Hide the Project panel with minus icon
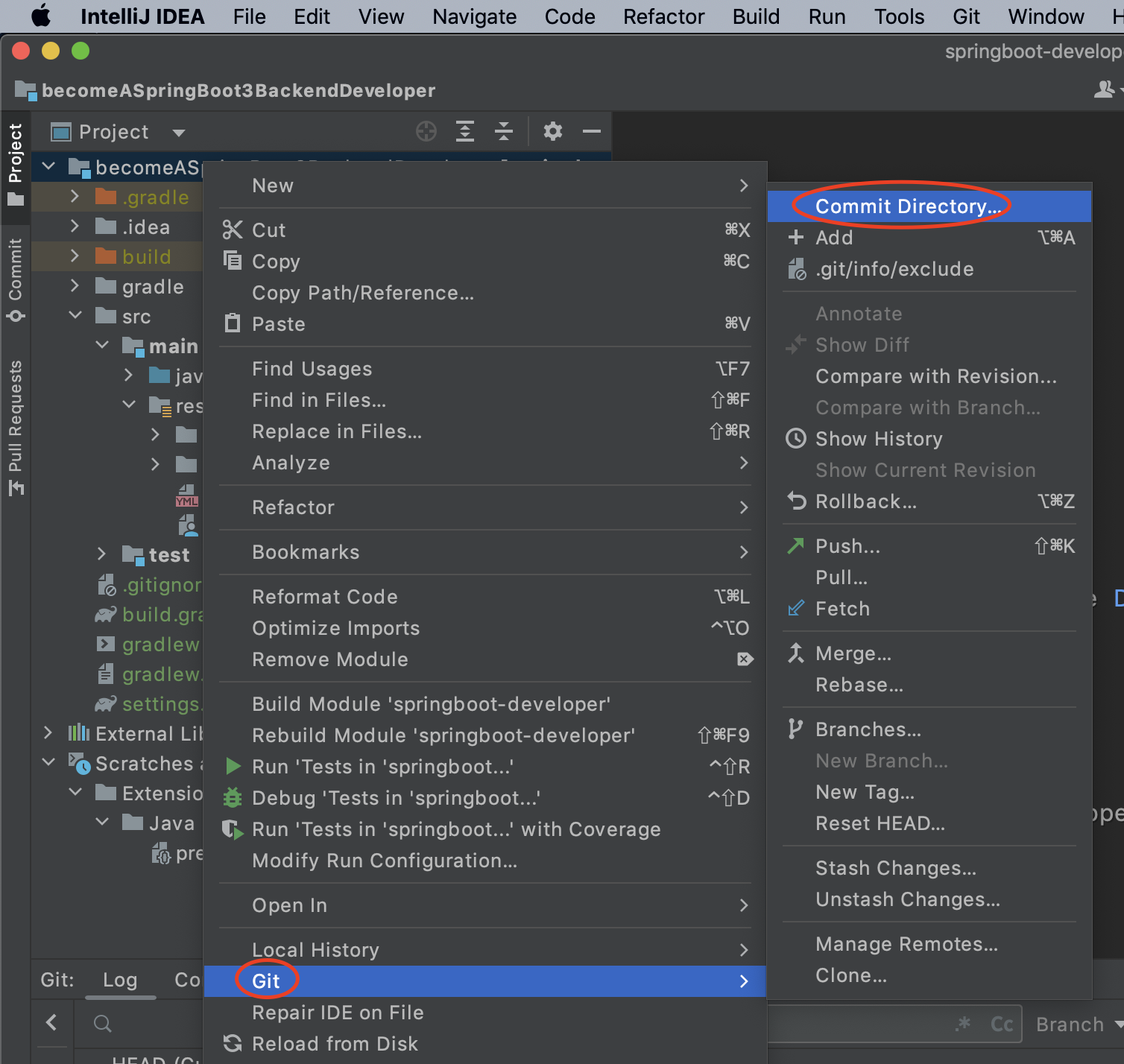 (592, 132)
